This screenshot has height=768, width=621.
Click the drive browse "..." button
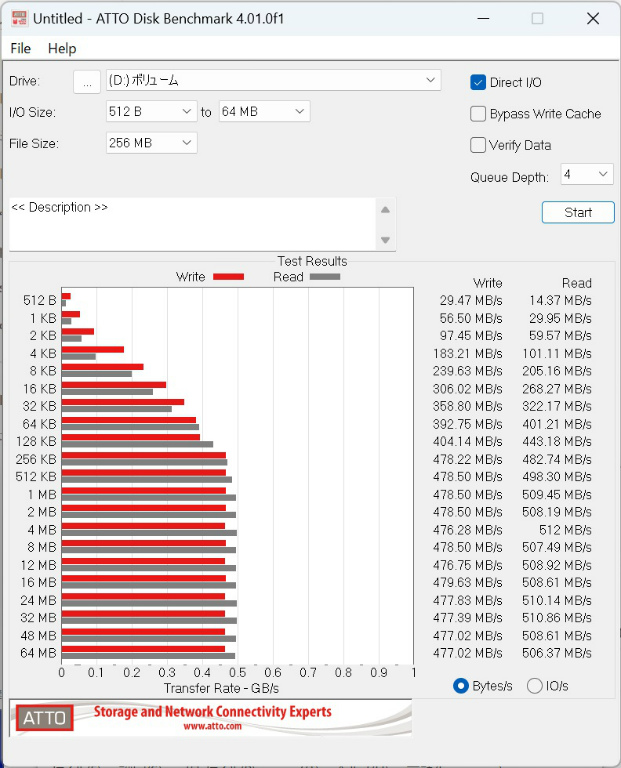pyautogui.click(x=87, y=81)
